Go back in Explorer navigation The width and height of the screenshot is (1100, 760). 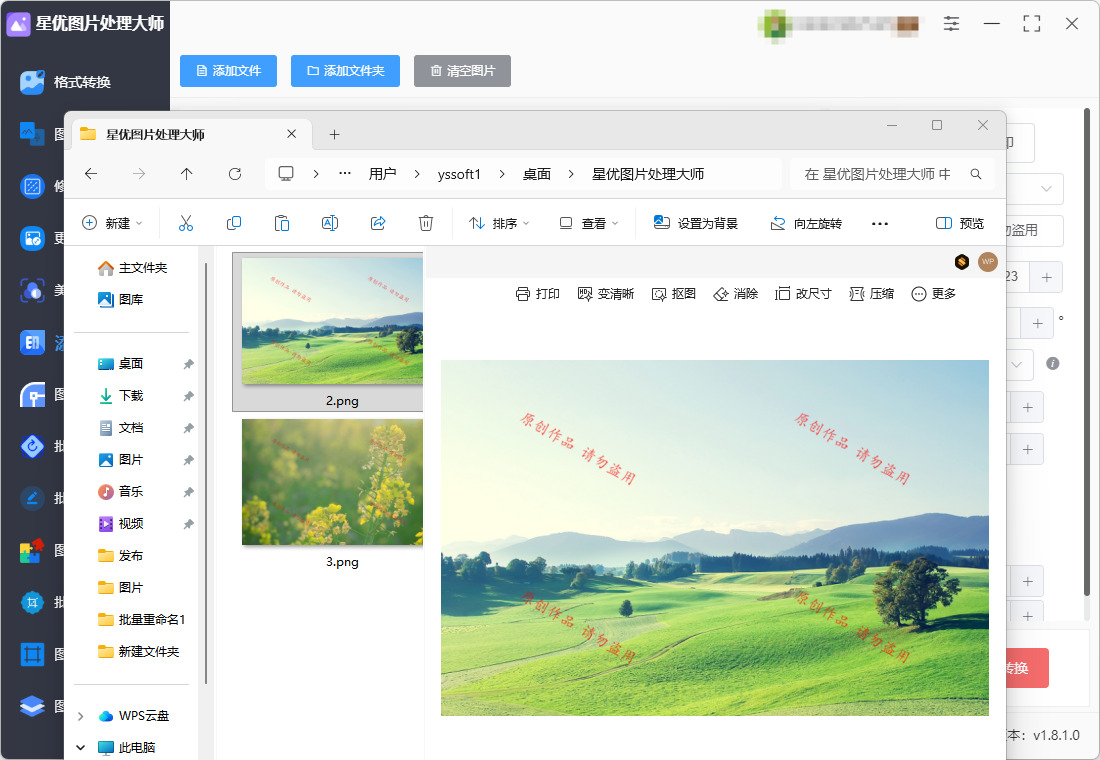point(91,174)
